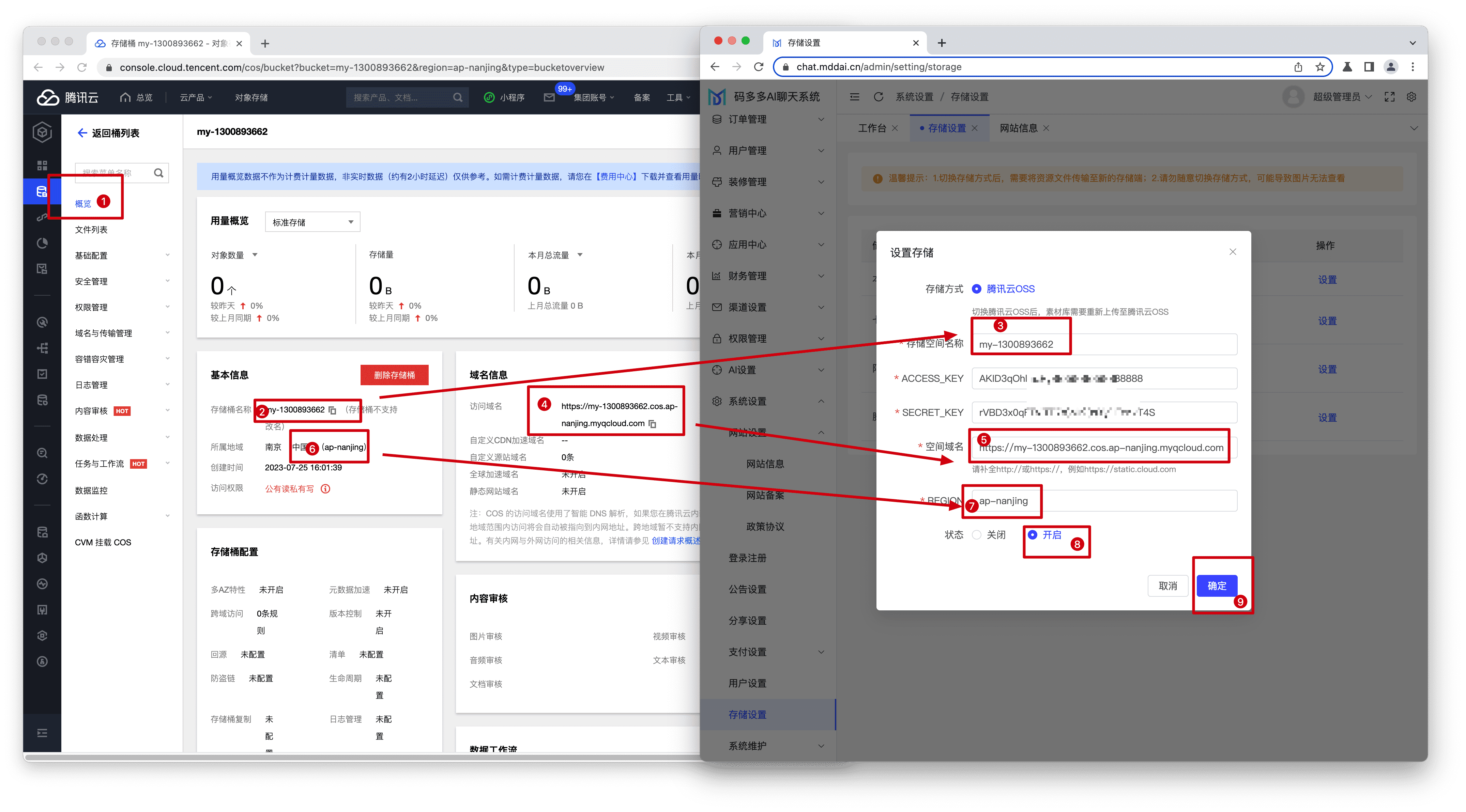Click the hexagon product icon in Tencent sidebar
The height and width of the screenshot is (812, 1466).
coord(42,132)
